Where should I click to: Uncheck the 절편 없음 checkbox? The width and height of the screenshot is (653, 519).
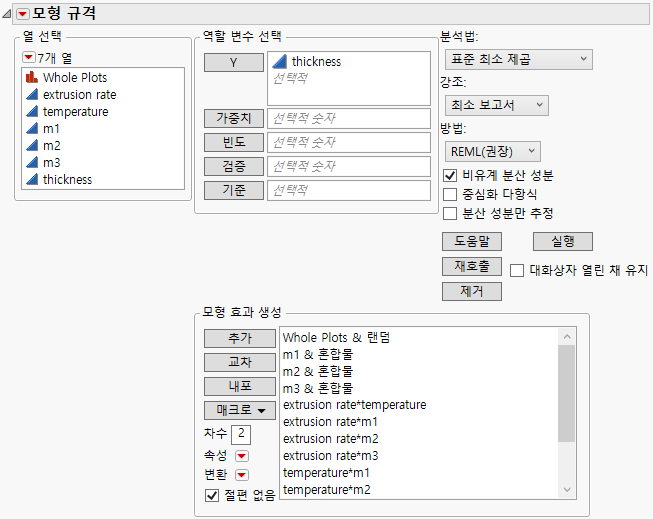212,495
